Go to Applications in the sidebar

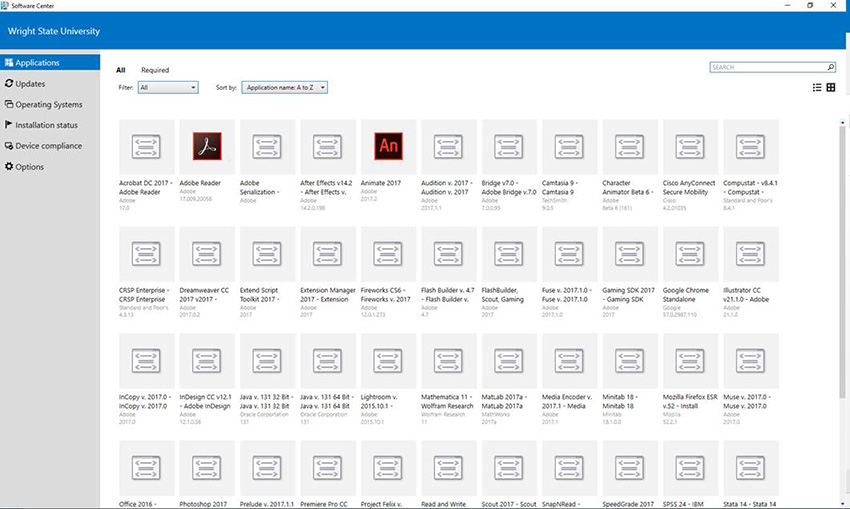tap(50, 62)
